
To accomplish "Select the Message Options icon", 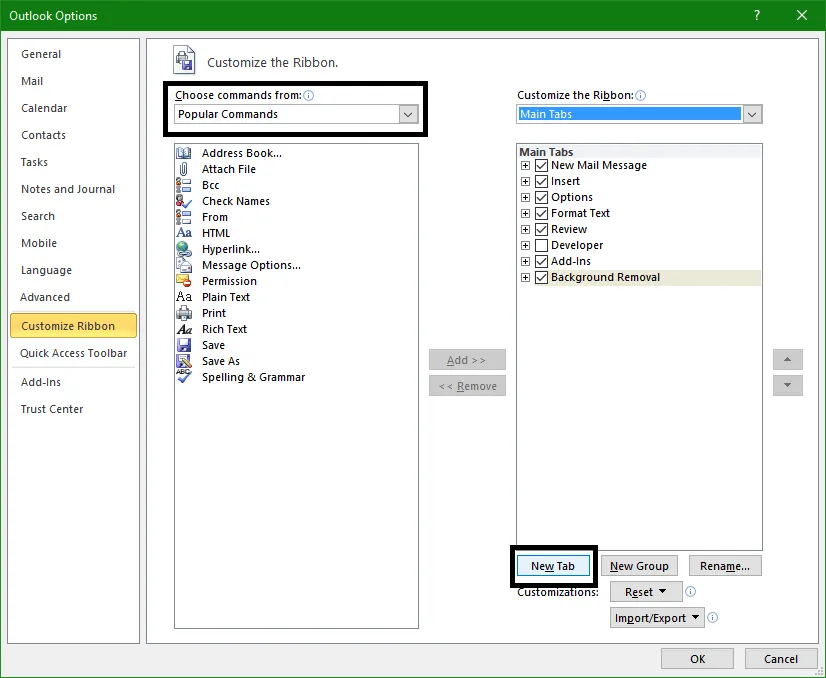I will pyautogui.click(x=183, y=265).
